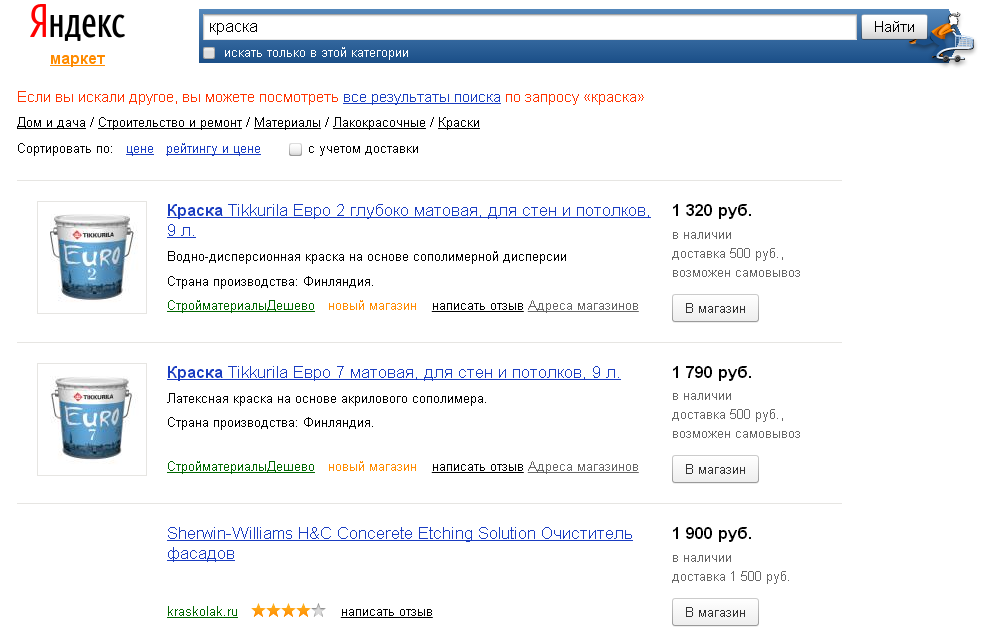Click Латексная краска description text

point(327,399)
